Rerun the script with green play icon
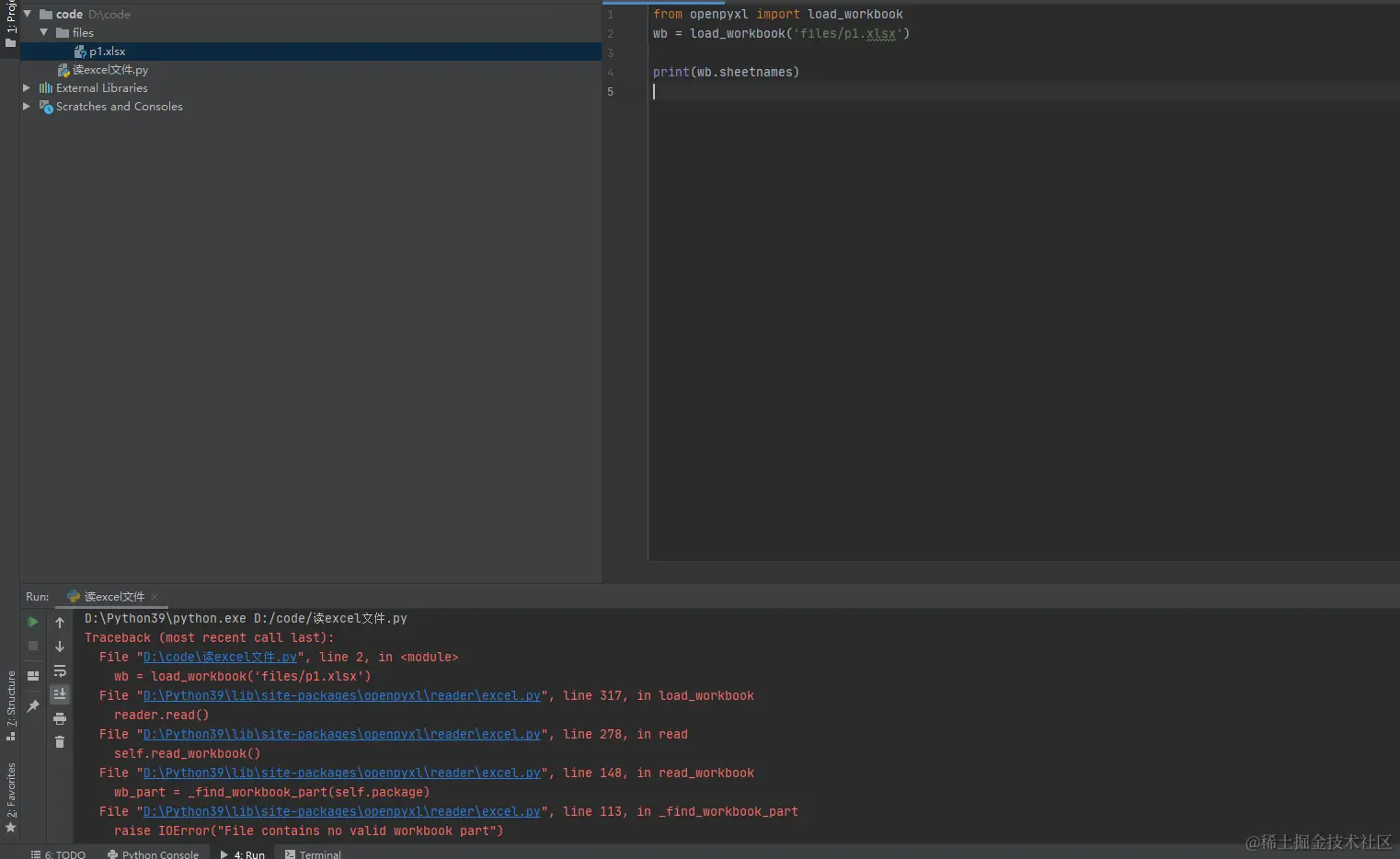The width and height of the screenshot is (1400, 859). click(33, 622)
